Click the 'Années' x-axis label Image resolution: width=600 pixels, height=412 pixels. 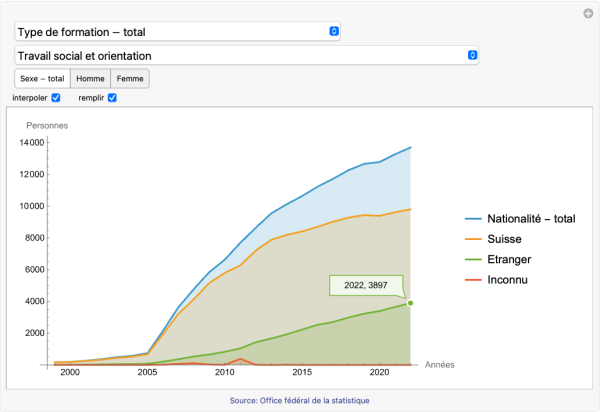pyautogui.click(x=441, y=364)
